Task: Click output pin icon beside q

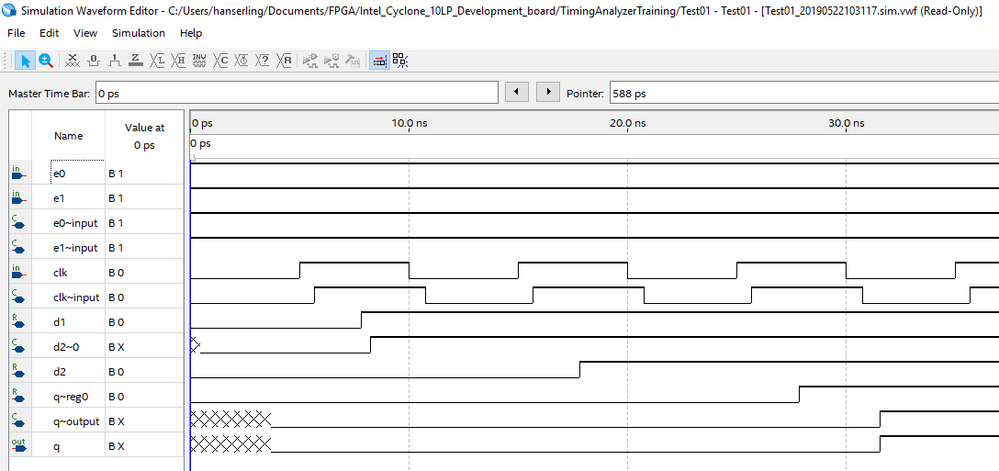Action: tap(18, 446)
